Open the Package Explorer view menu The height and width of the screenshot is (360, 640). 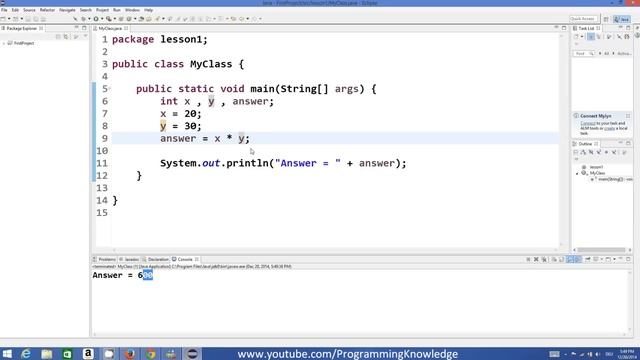point(85,37)
